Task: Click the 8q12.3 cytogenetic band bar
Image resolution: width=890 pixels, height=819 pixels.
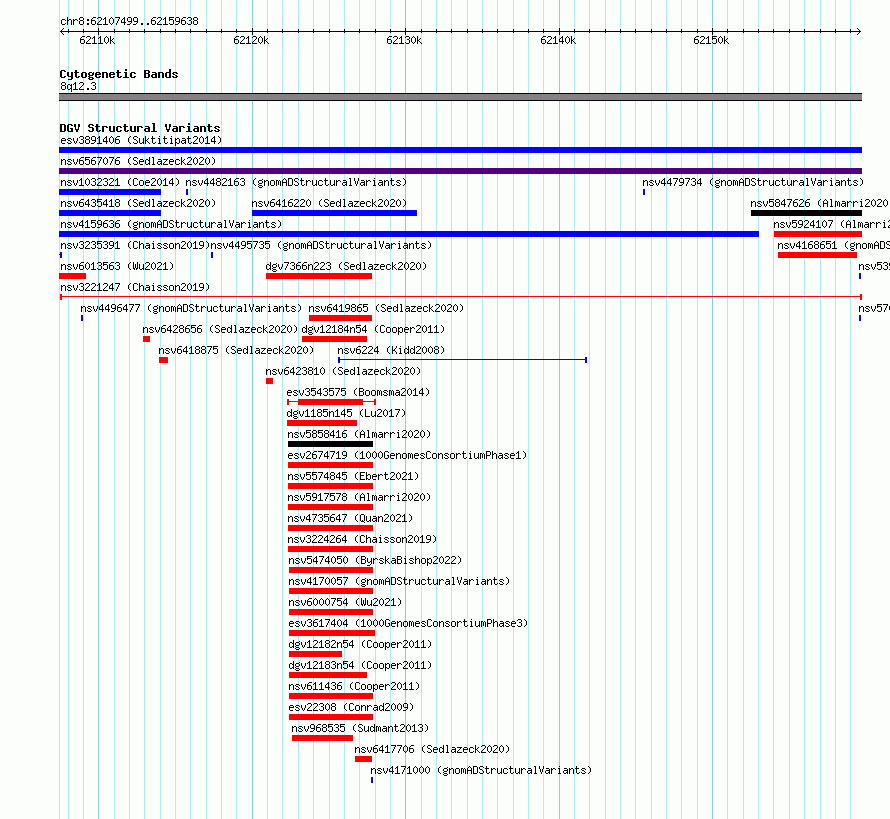Action: coord(460,97)
